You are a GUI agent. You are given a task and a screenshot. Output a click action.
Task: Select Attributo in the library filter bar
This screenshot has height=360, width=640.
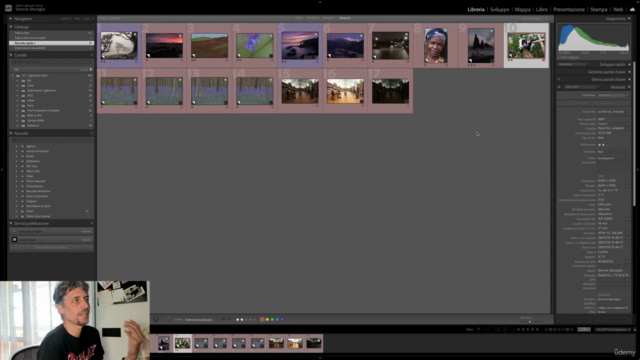(312, 18)
